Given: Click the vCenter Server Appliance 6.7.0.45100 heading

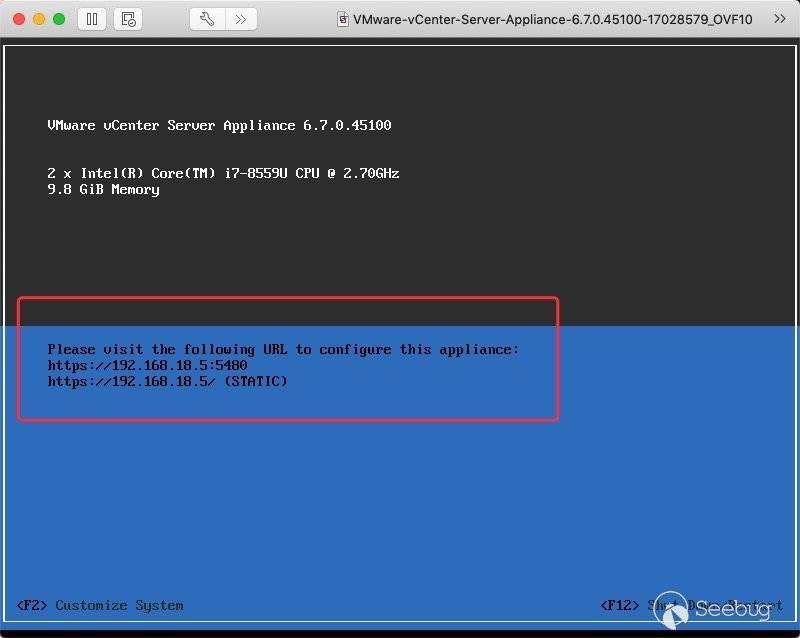Looking at the screenshot, I should 219,126.
